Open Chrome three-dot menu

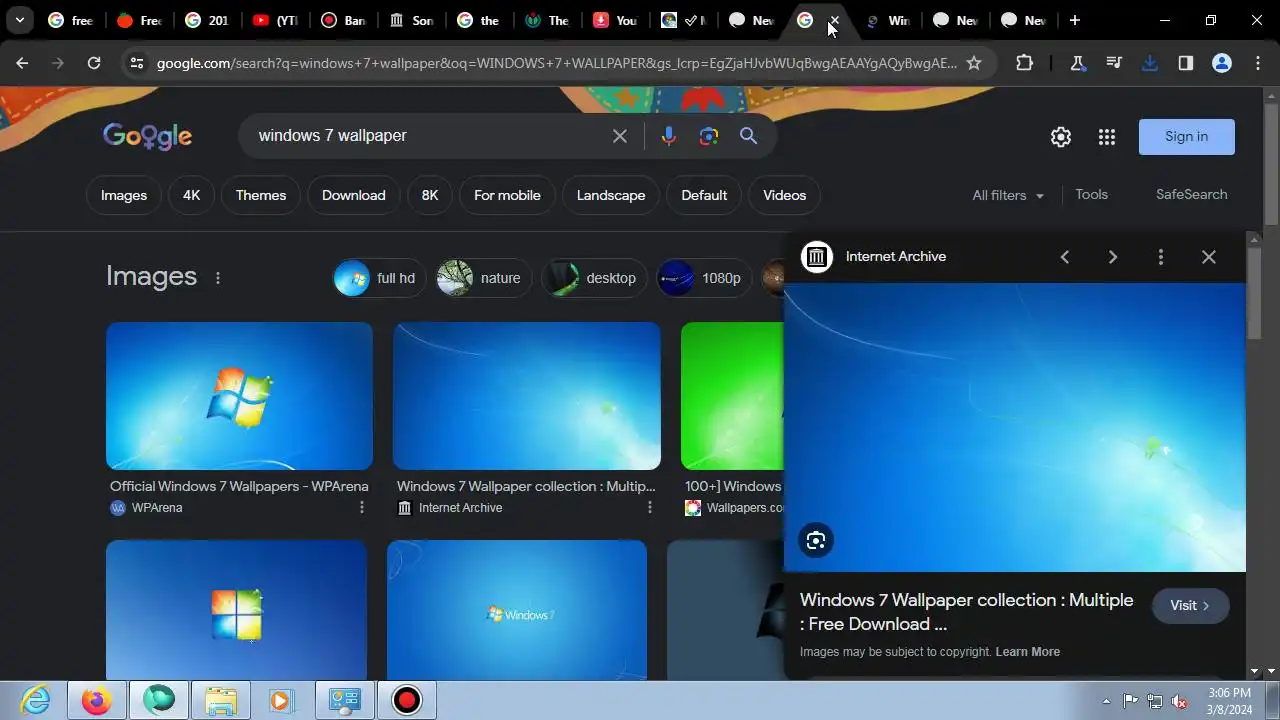(1258, 63)
